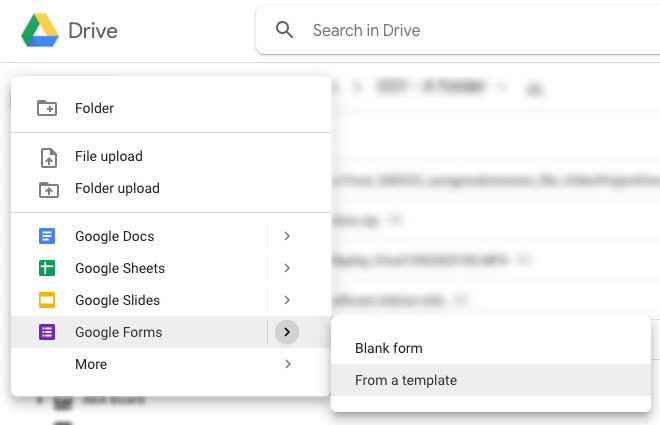This screenshot has height=425, width=660.
Task: Expand the More submenu arrow
Action: click(x=288, y=364)
